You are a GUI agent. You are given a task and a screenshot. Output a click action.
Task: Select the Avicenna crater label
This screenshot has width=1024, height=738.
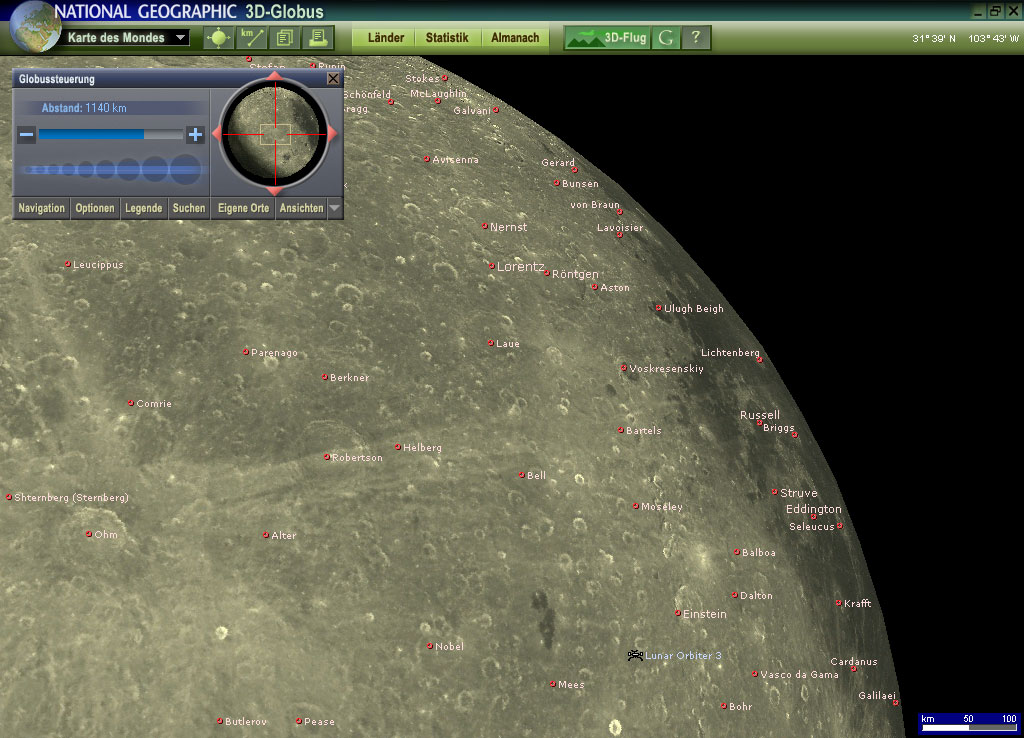tap(455, 159)
